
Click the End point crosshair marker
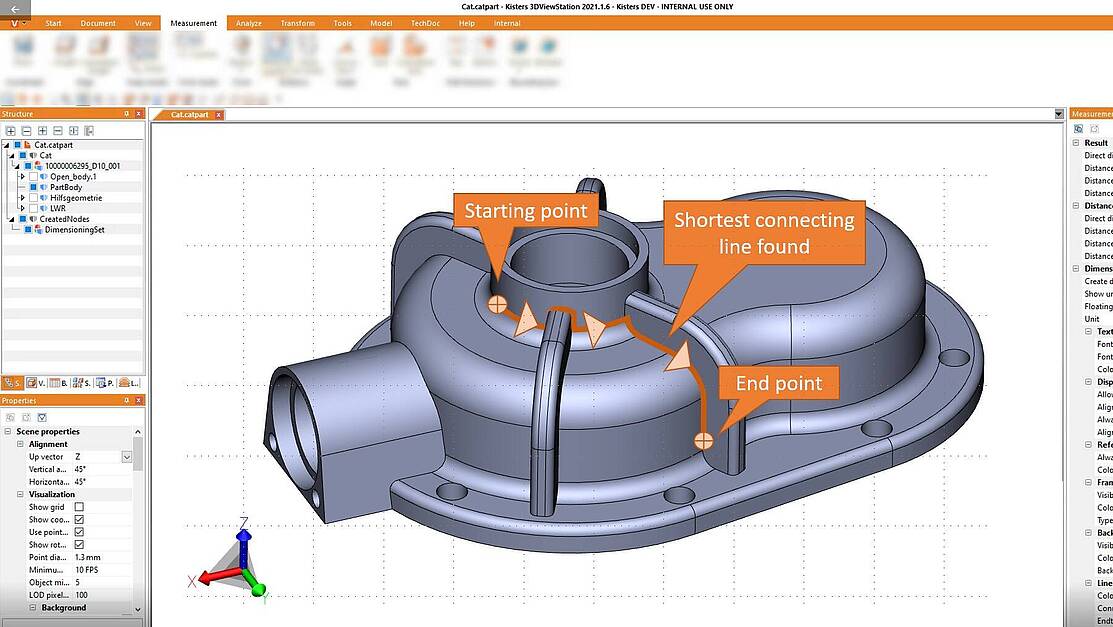[x=704, y=438]
